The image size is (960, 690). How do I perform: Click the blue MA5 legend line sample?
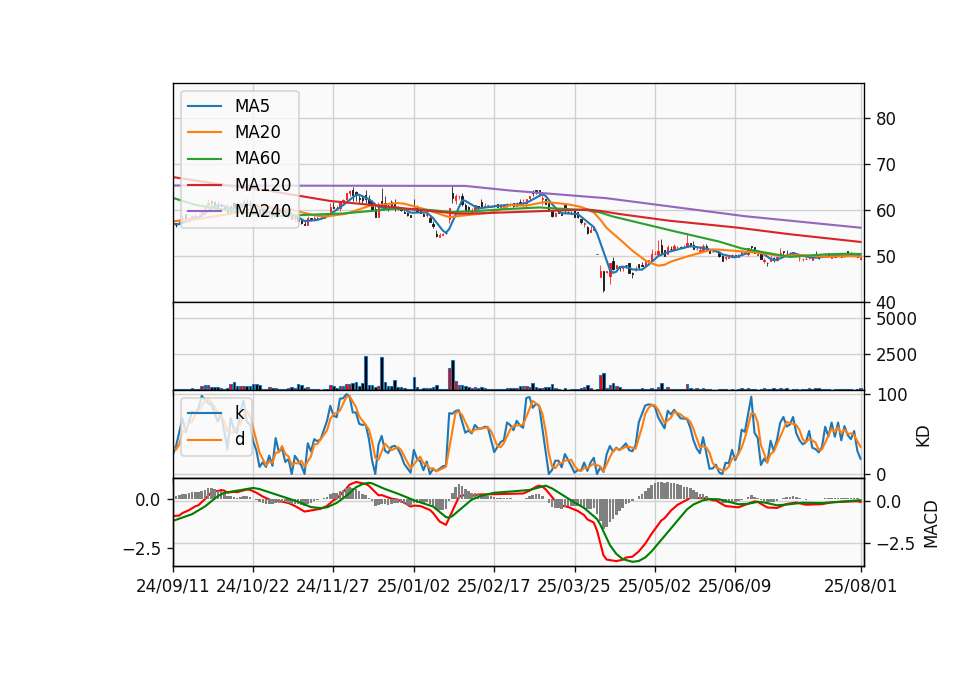(x=204, y=107)
